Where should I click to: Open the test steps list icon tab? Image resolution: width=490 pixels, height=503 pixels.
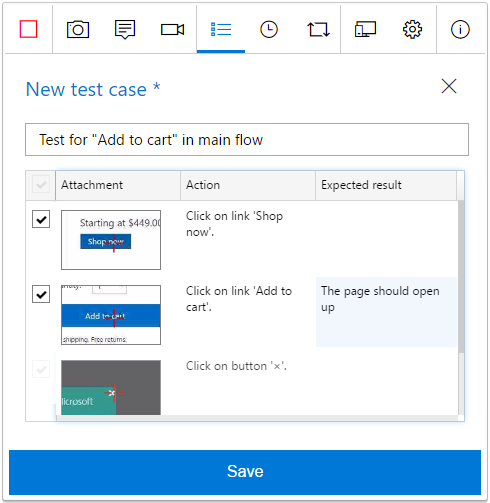click(x=221, y=29)
